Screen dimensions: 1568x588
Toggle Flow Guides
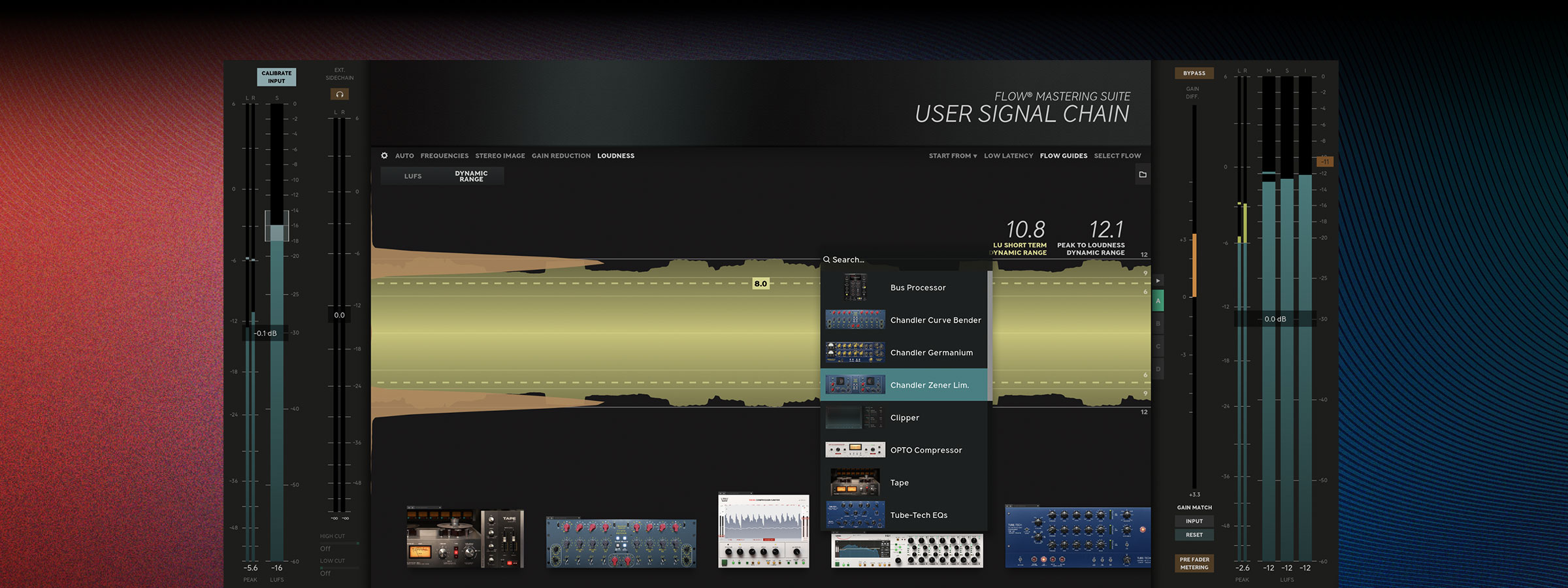pos(1064,155)
